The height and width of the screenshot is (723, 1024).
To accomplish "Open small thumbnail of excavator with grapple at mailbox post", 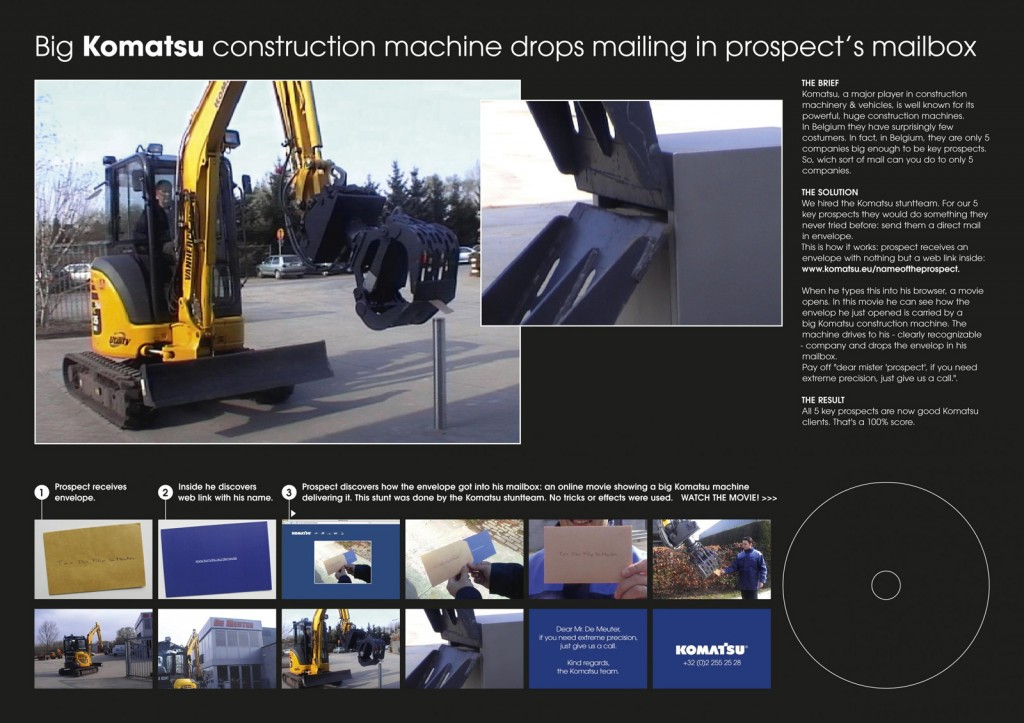I will (341, 649).
